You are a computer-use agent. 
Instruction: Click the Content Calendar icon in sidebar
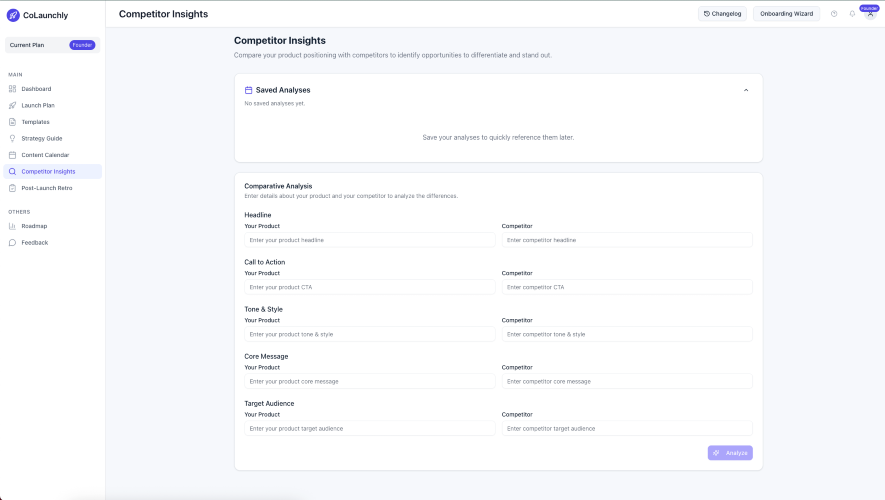pos(12,155)
